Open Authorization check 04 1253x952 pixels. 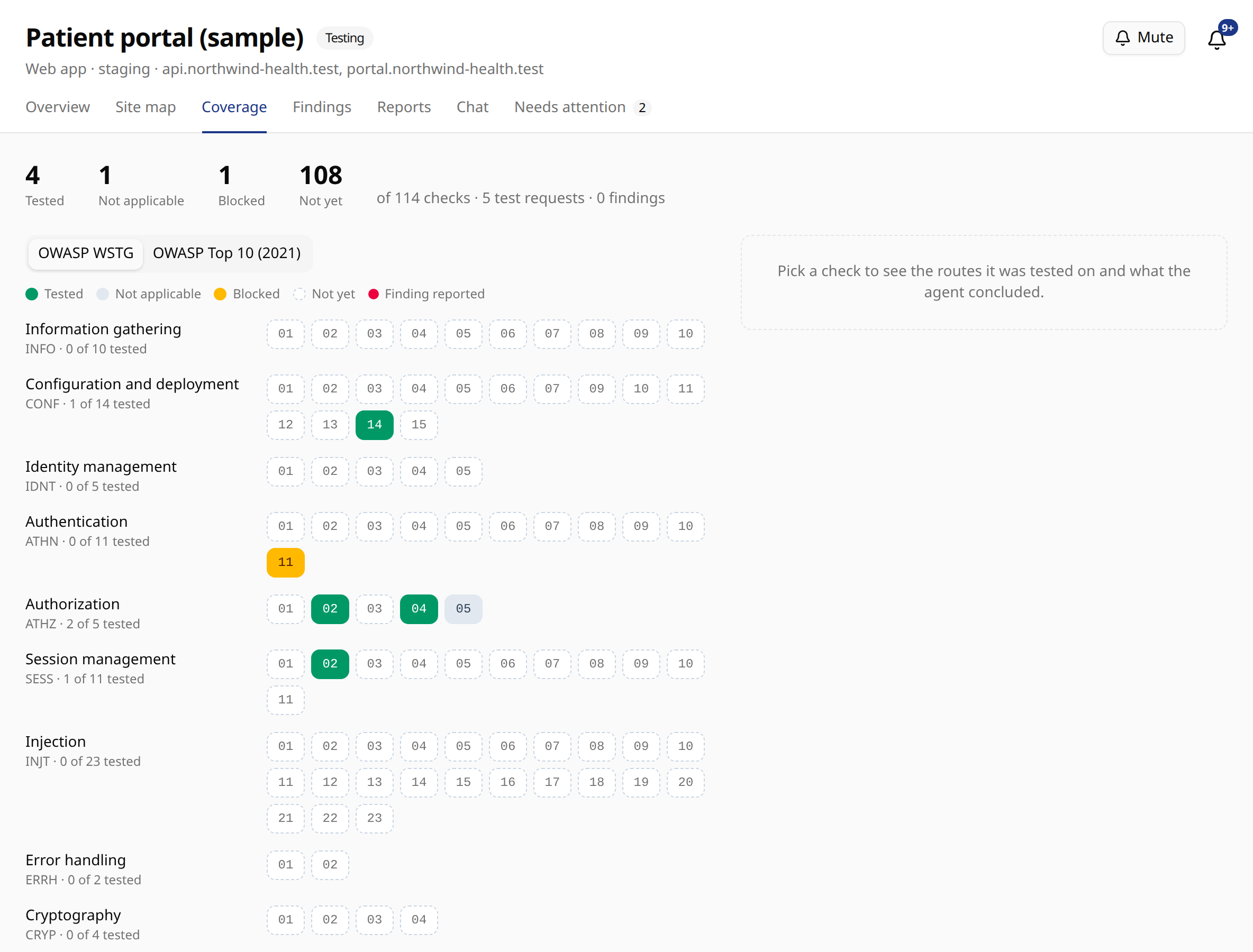pos(419,609)
